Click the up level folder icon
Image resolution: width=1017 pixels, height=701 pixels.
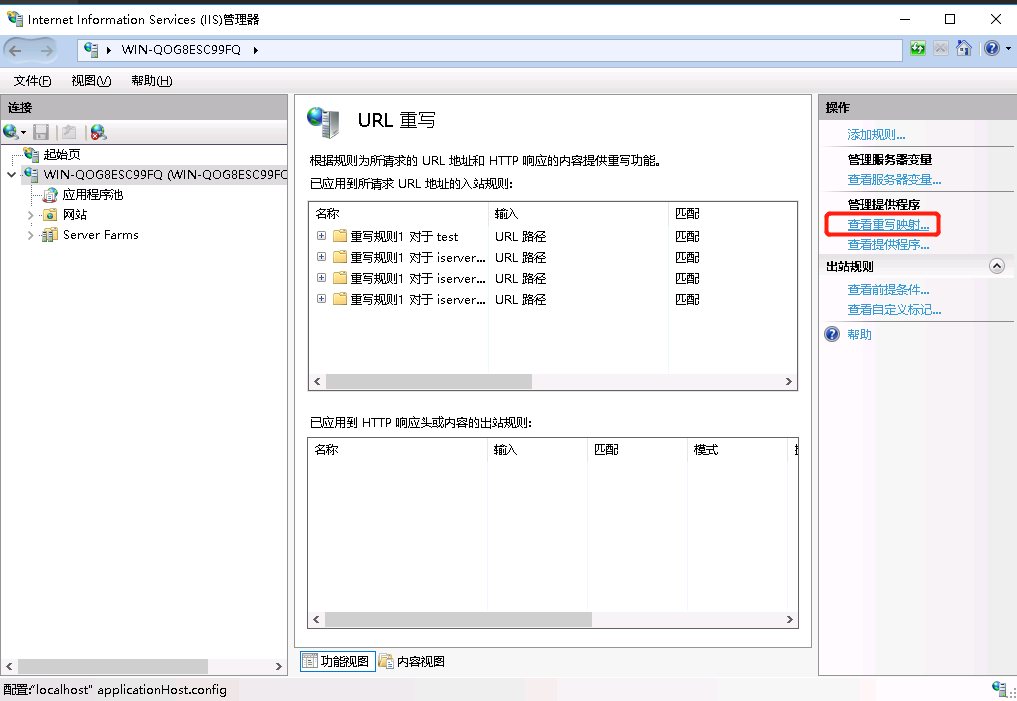[69, 132]
